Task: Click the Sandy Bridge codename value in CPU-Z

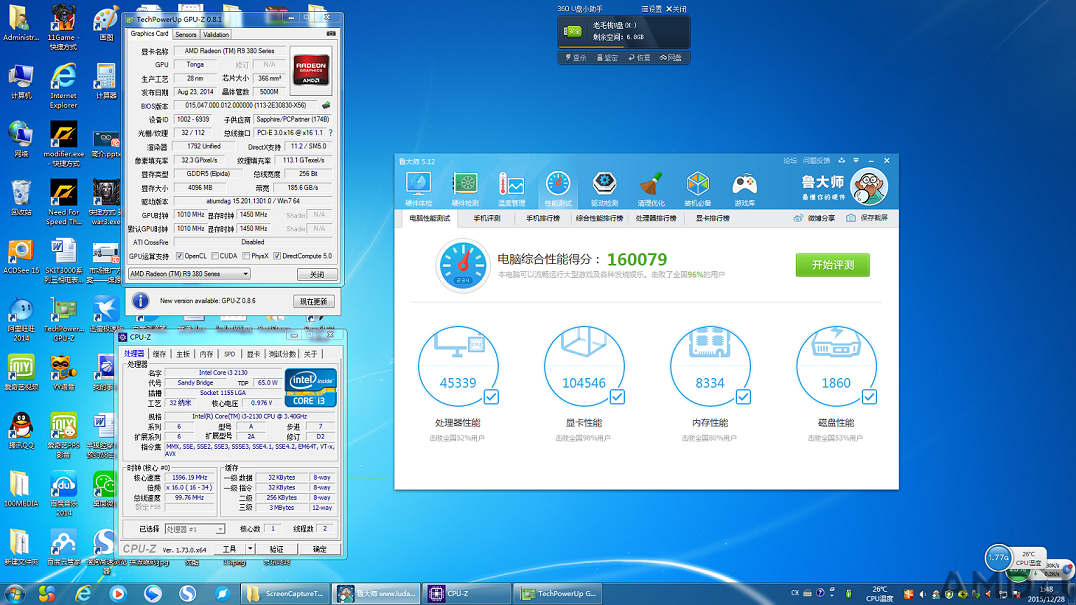Action: (195, 383)
